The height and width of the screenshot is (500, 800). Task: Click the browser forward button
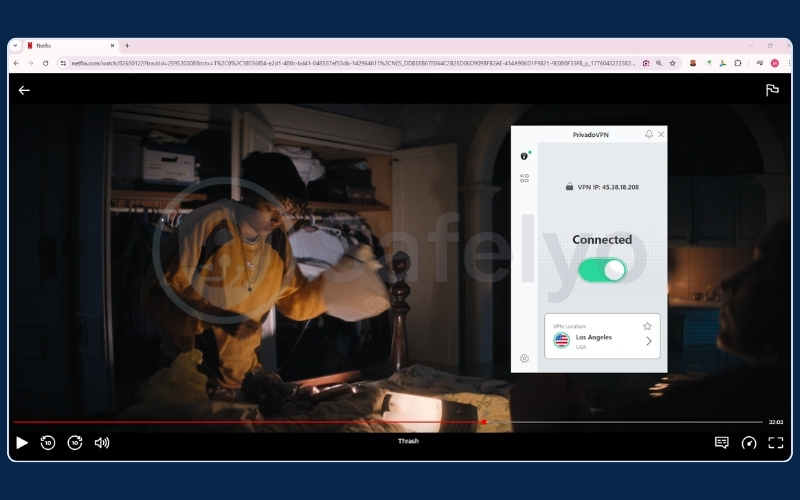coord(31,63)
